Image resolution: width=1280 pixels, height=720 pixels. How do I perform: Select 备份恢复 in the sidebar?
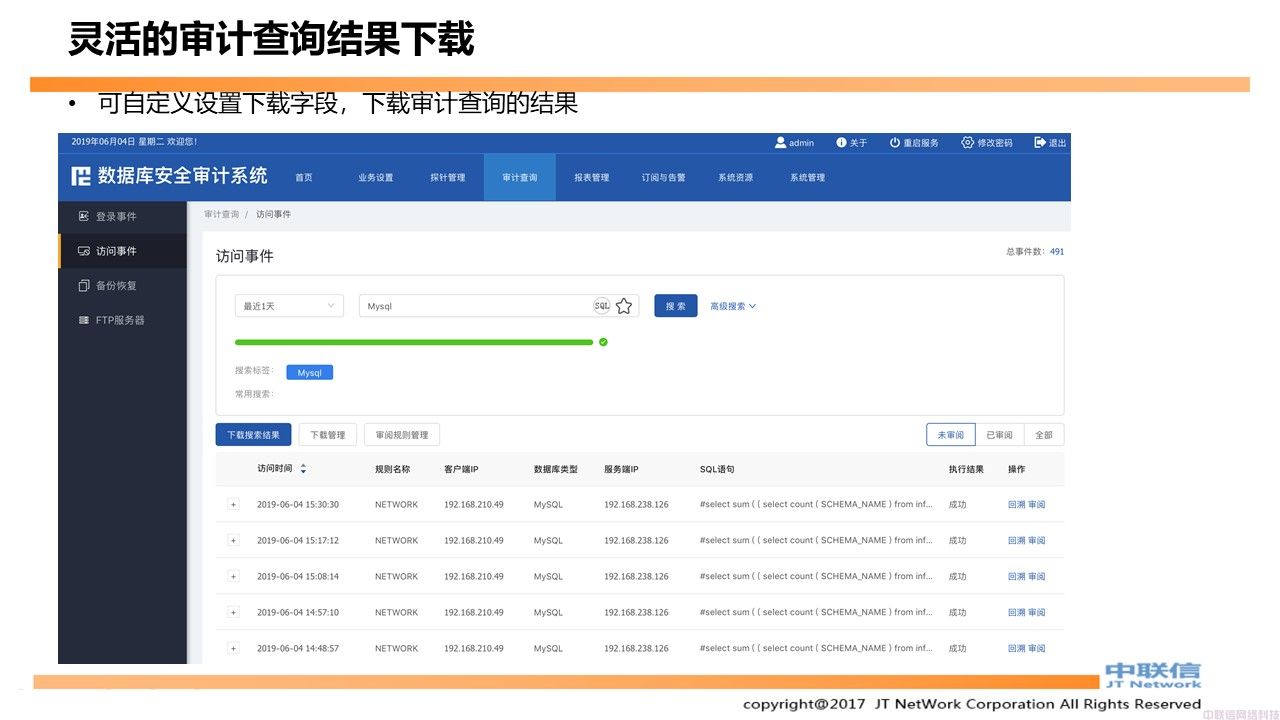[x=123, y=286]
